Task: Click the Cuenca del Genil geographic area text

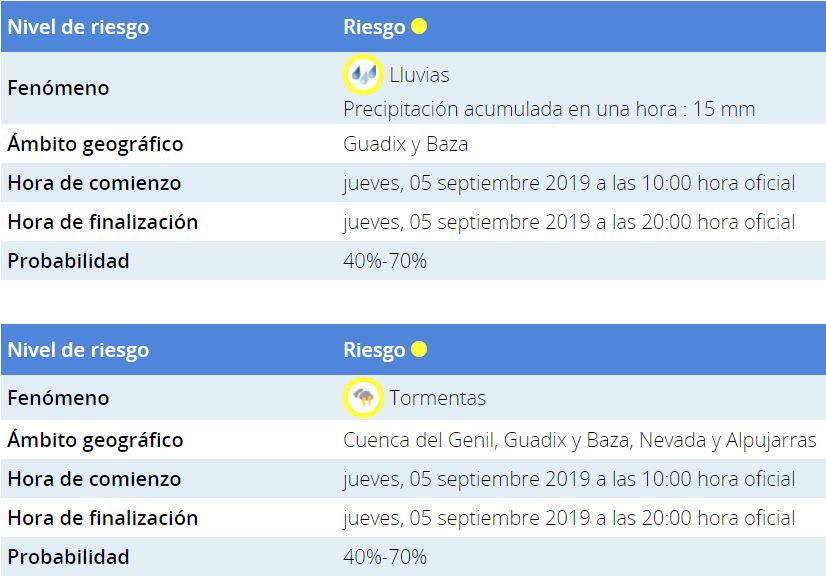Action: tap(420, 440)
